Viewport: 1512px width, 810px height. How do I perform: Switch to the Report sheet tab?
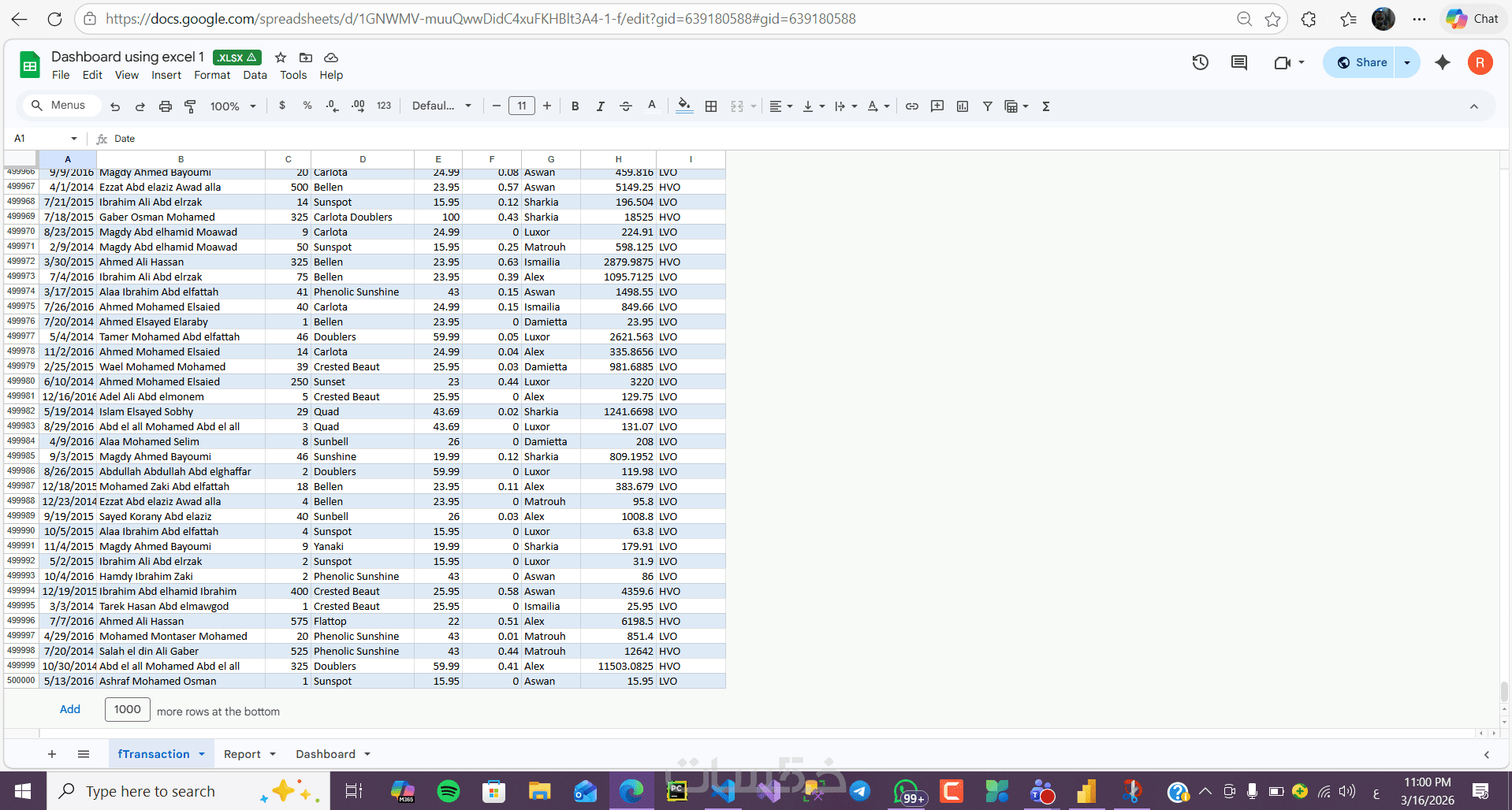pos(242,754)
